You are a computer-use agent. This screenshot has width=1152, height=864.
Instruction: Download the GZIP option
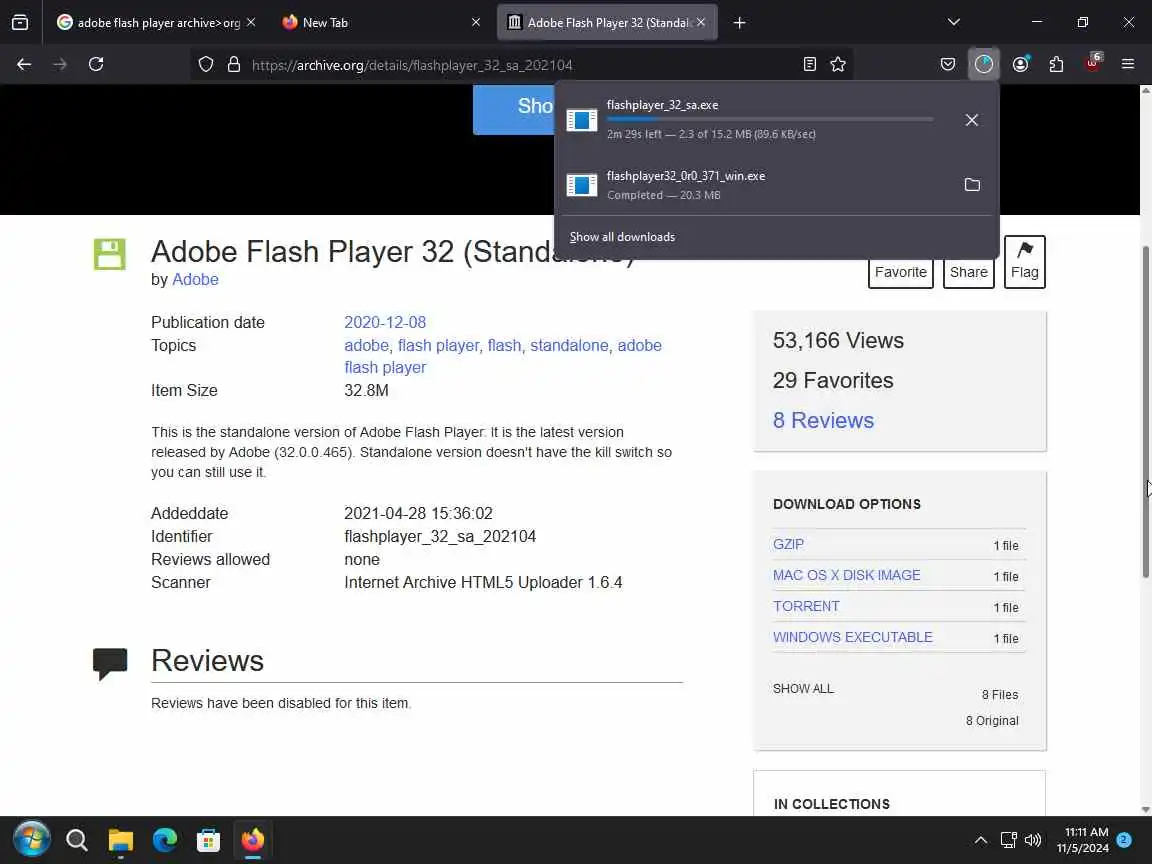coord(788,544)
